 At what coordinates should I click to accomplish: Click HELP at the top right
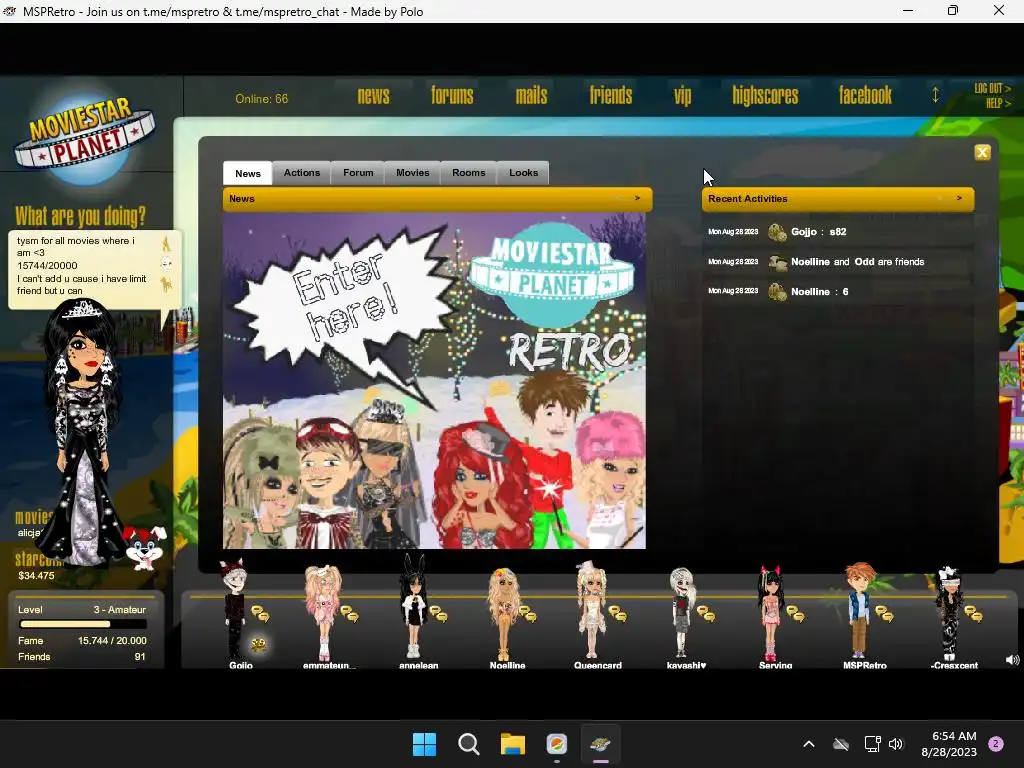(x=998, y=103)
